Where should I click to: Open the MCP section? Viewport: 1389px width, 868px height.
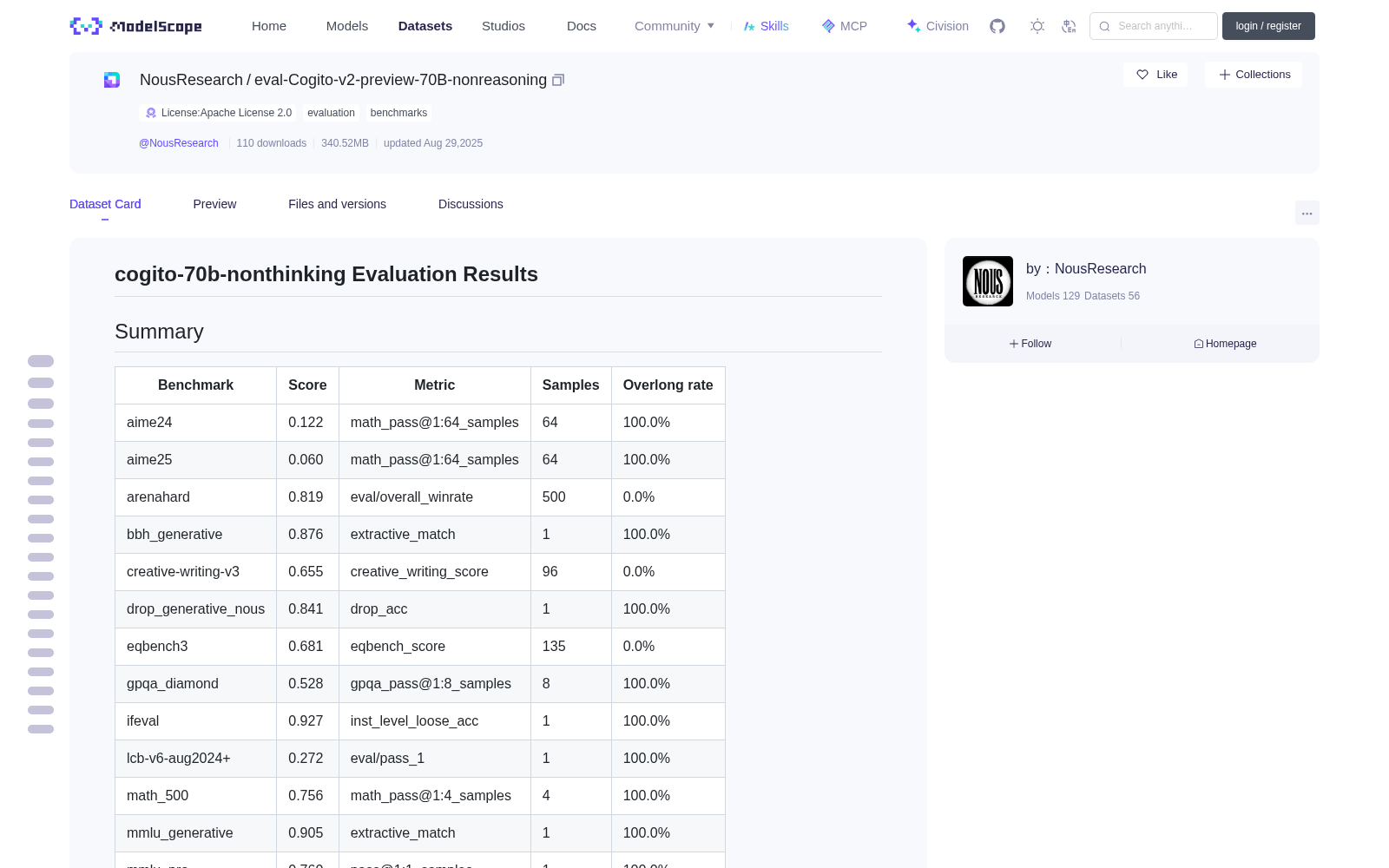tap(845, 26)
